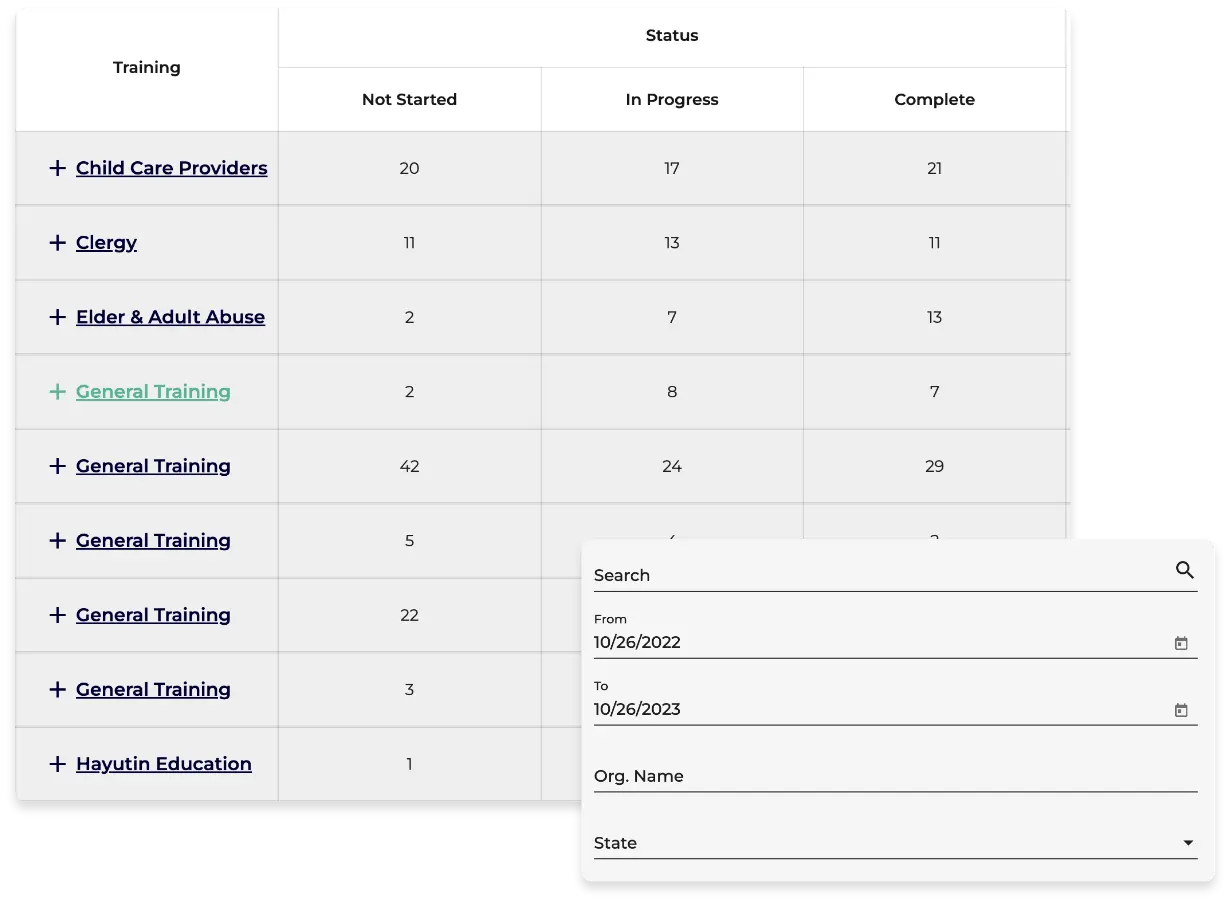Focus the Search text field
This screenshot has height=904, width=1230.
tap(870, 575)
